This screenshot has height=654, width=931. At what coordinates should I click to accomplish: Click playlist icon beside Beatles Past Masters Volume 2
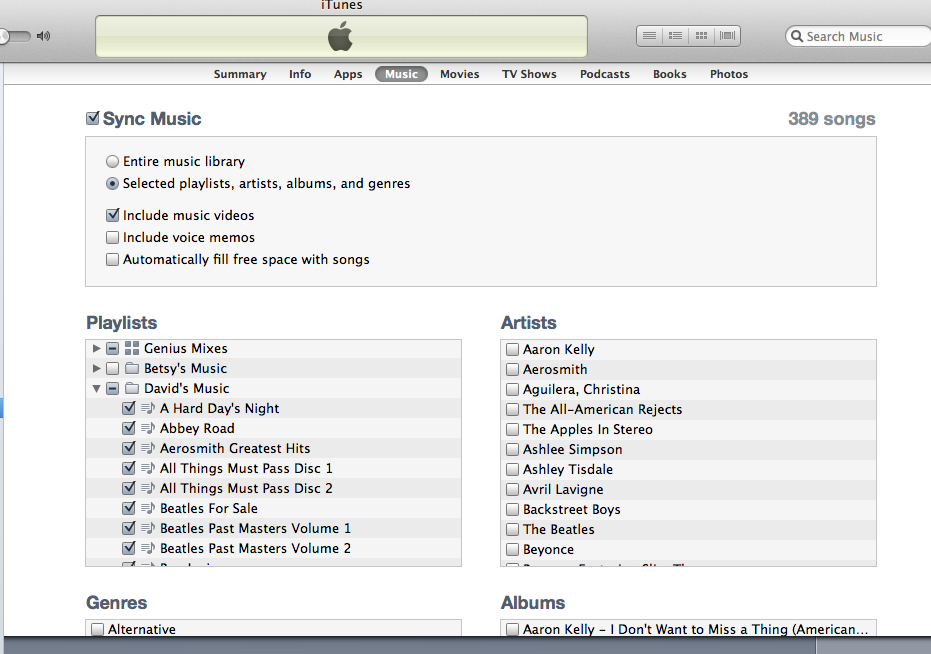coord(148,548)
